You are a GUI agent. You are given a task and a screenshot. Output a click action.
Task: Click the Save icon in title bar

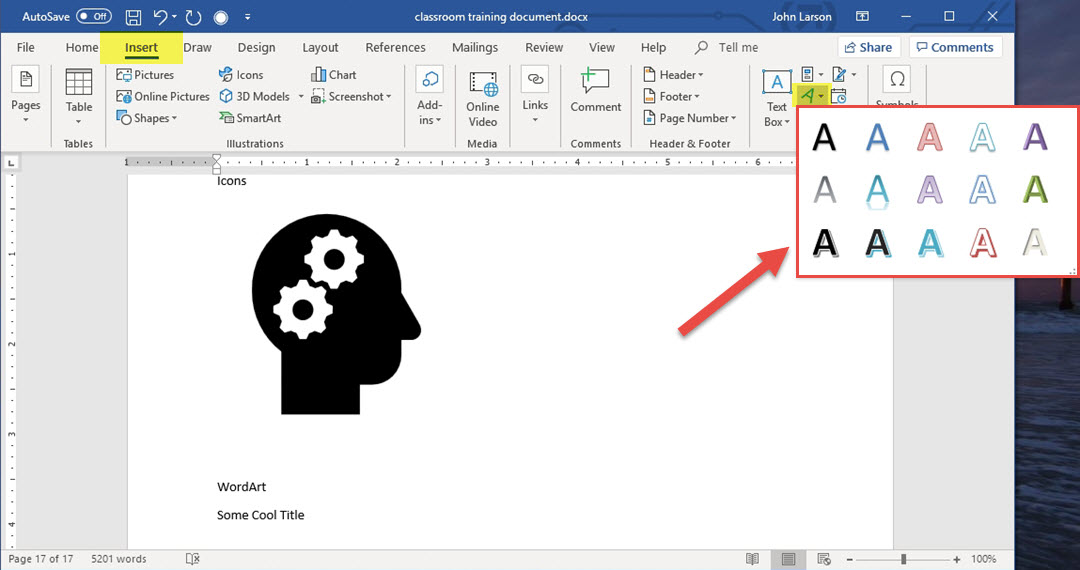tap(133, 17)
